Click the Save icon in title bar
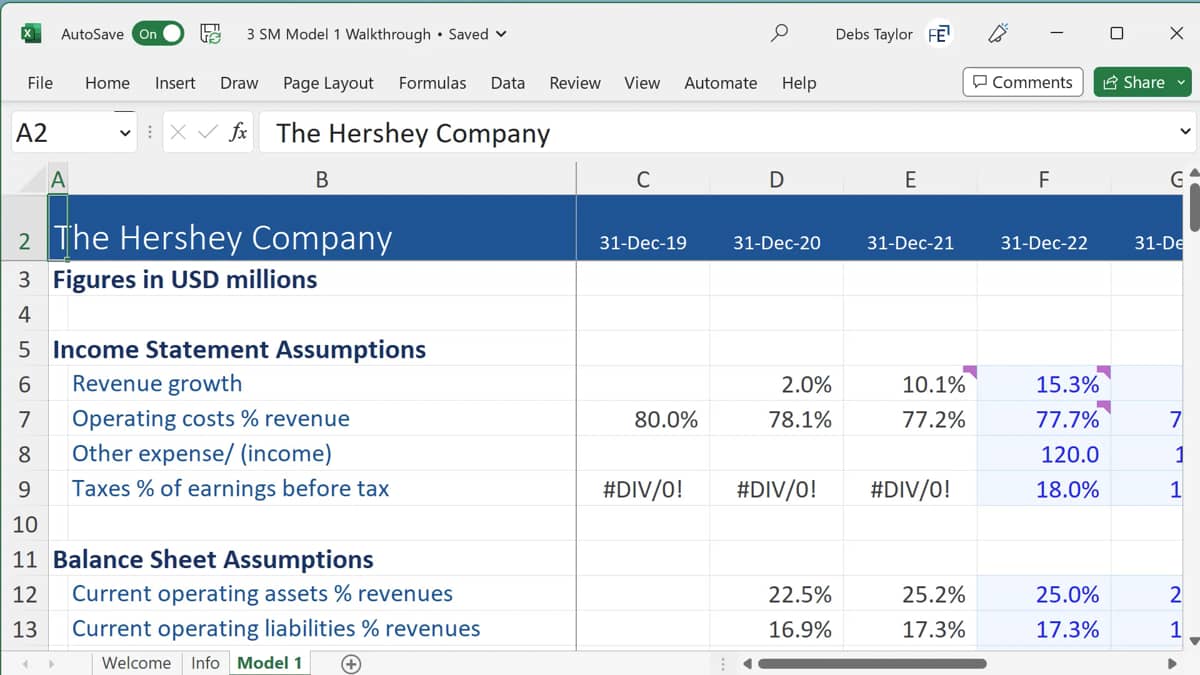1200x675 pixels. (211, 34)
